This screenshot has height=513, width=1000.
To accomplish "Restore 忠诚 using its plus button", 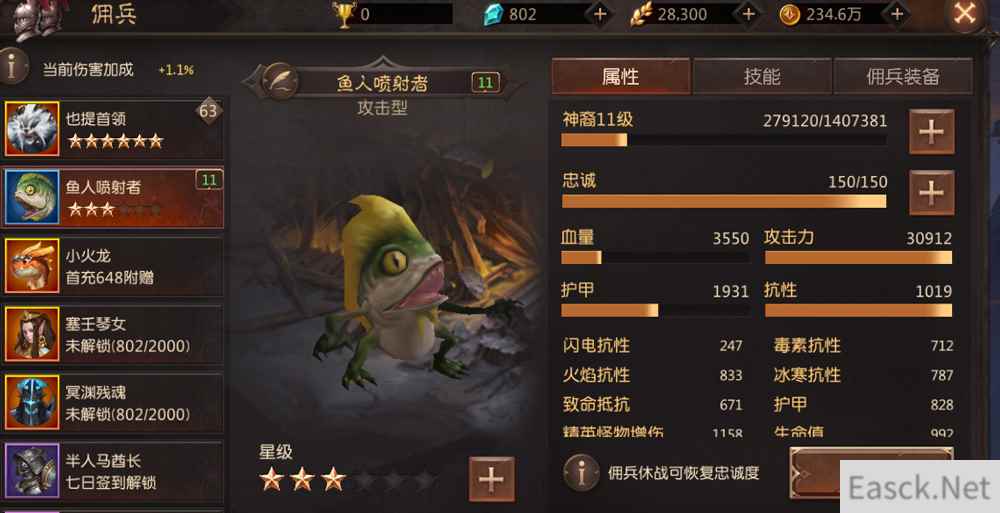I will (931, 192).
